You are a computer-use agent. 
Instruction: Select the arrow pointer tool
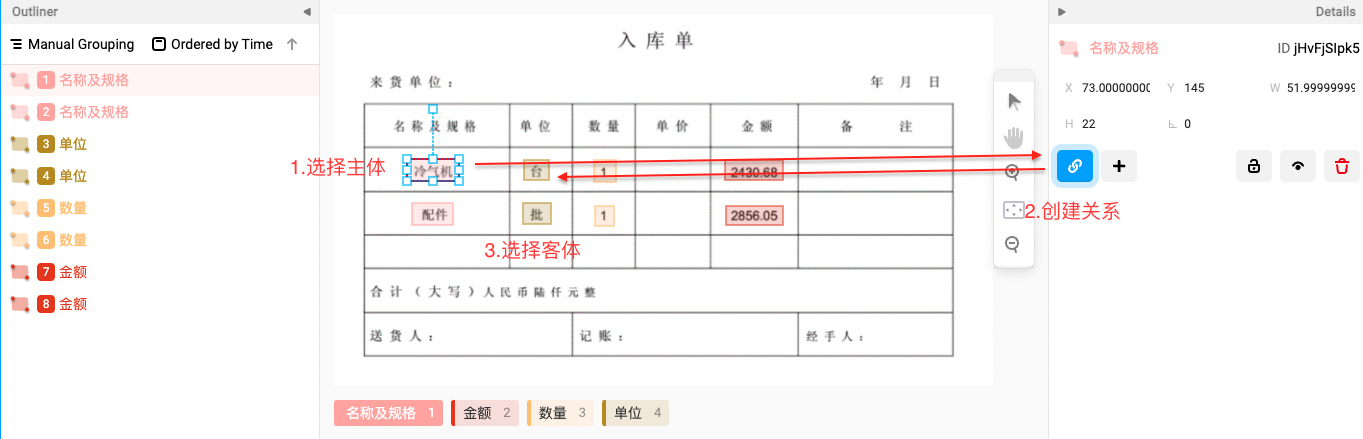1014,101
